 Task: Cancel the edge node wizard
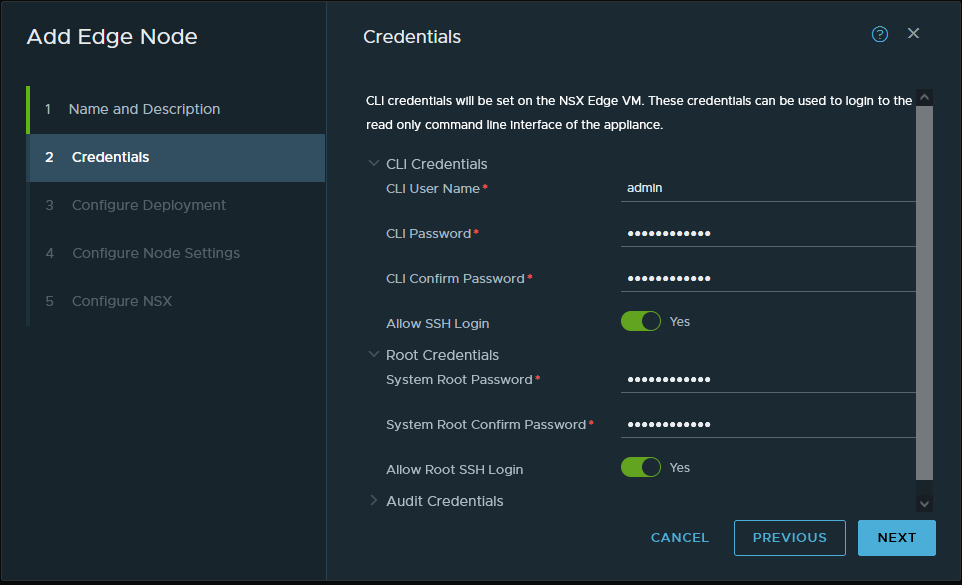pos(679,538)
